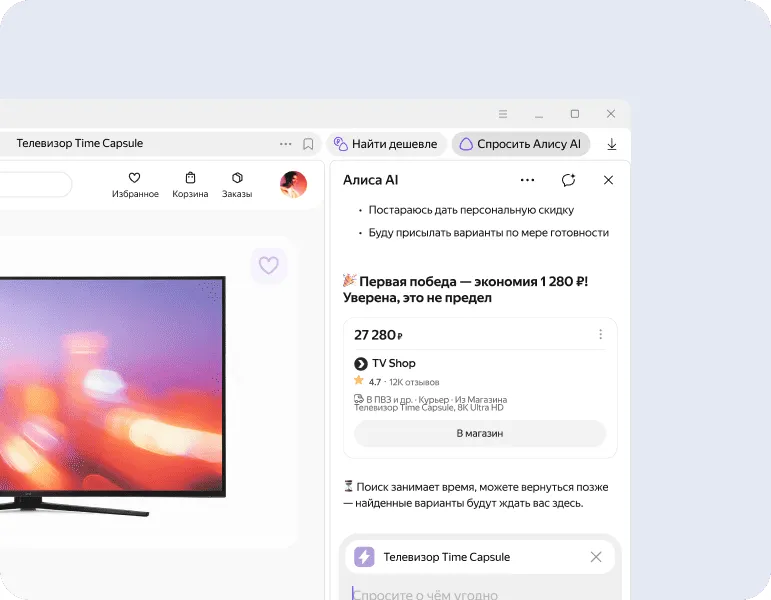Image resolution: width=771 pixels, height=600 pixels.
Task: Click the delivery options line В ПВЗ и др.
Action: coord(431,399)
